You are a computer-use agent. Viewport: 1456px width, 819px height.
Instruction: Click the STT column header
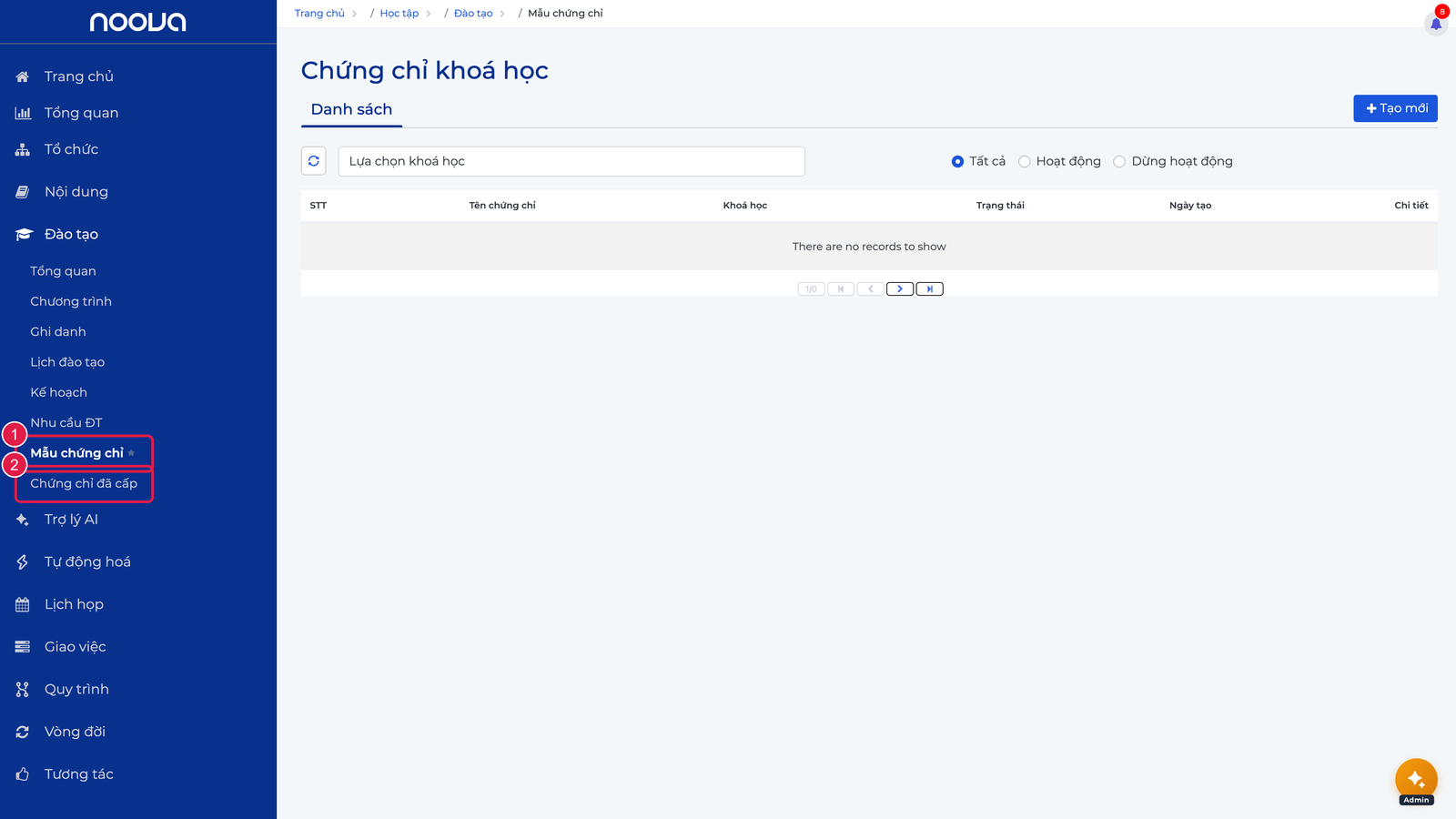pyautogui.click(x=318, y=206)
